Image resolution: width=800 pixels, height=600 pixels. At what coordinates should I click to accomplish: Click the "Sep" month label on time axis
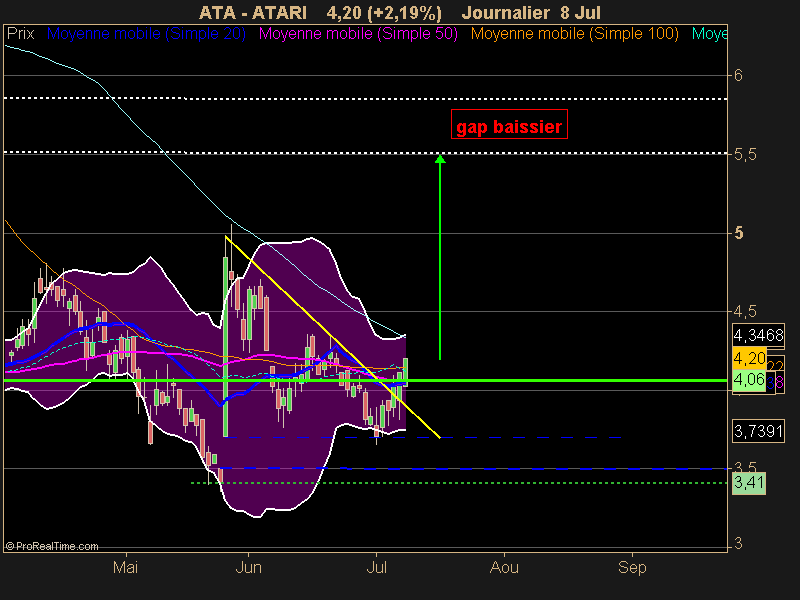click(x=632, y=567)
